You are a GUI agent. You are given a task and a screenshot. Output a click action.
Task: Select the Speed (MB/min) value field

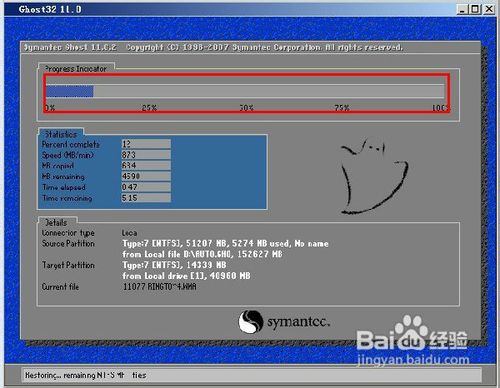(x=146, y=155)
